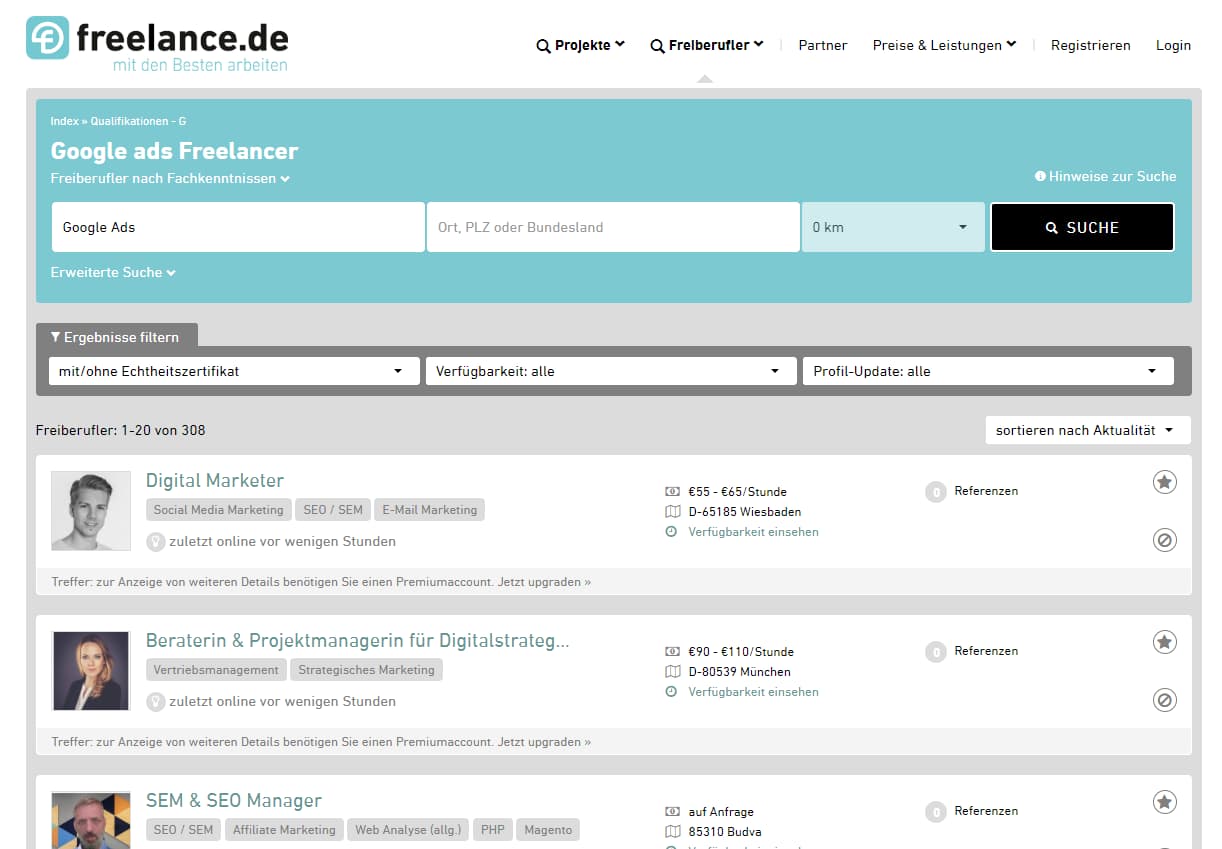Image resolution: width=1222 pixels, height=849 pixels.
Task: Click the Ort, PLZ oder Bundesland field
Action: click(613, 227)
